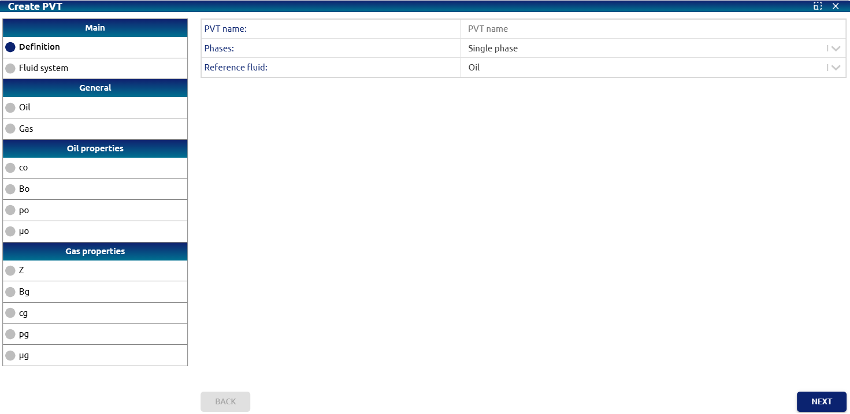Type in the PVT name field
This screenshot has width=850, height=414.
pos(640,29)
